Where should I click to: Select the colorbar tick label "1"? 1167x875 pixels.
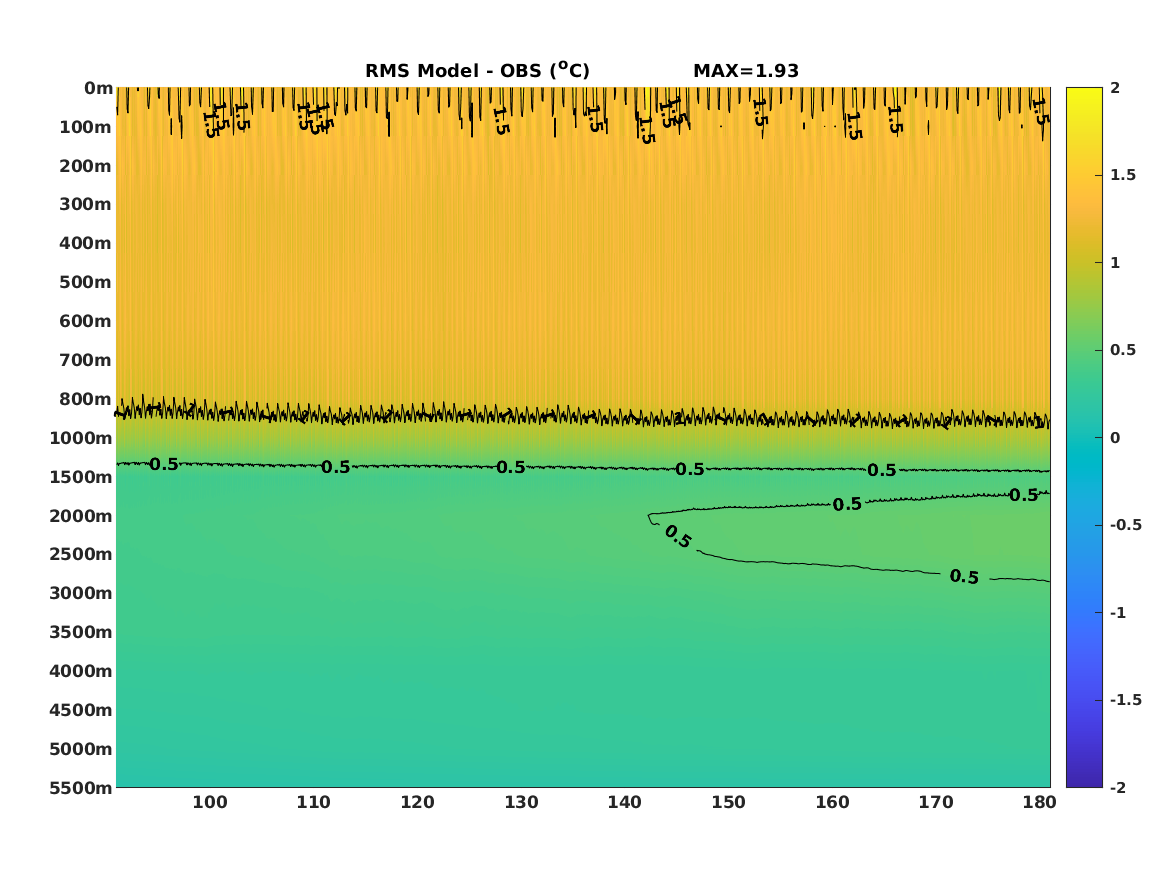(x=1115, y=263)
